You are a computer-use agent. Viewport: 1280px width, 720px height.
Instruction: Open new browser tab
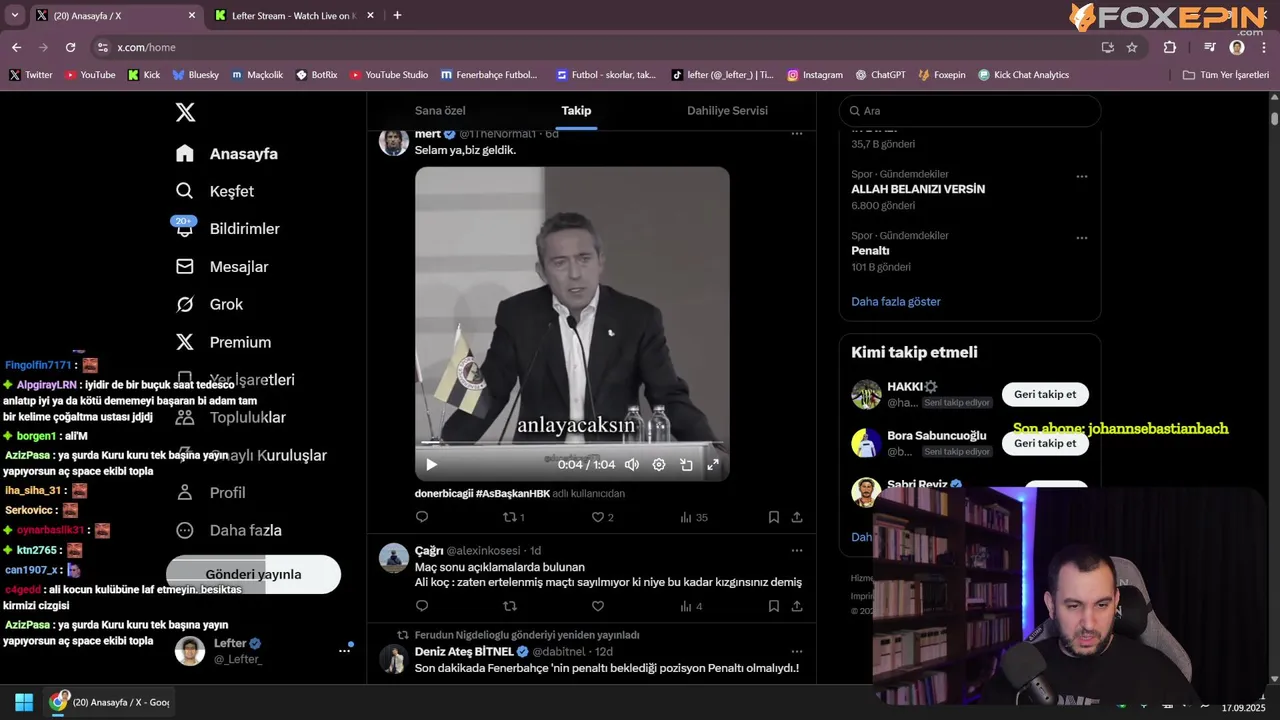point(397,15)
